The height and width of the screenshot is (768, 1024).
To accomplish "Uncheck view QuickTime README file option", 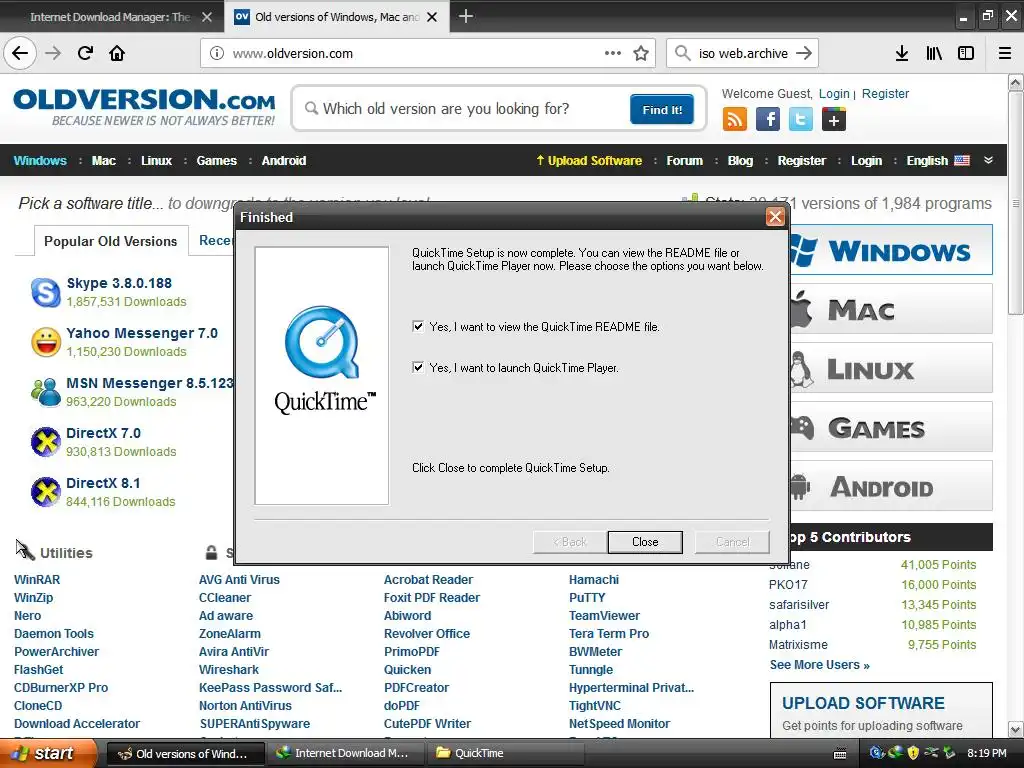I will tap(418, 326).
